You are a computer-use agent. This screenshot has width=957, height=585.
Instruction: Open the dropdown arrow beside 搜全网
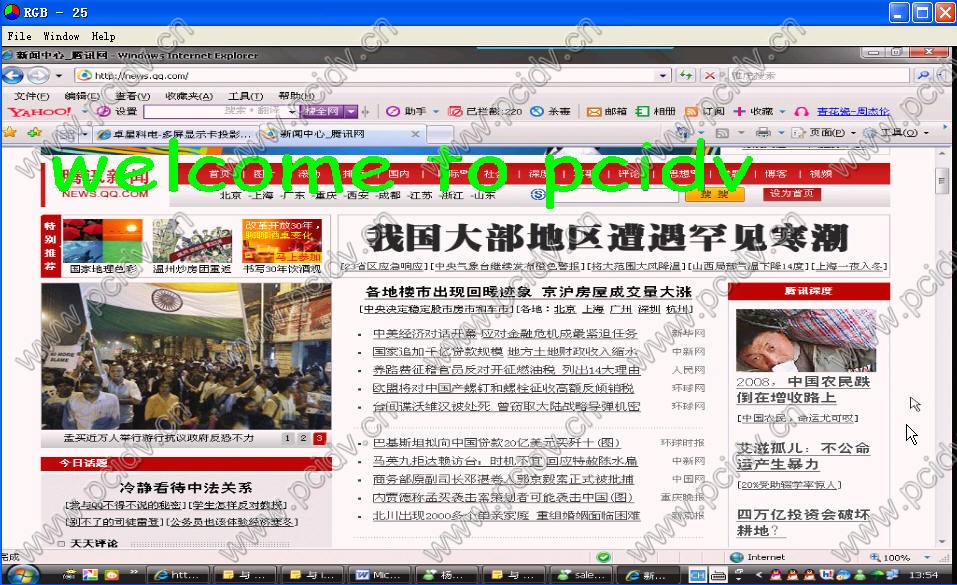(x=351, y=111)
